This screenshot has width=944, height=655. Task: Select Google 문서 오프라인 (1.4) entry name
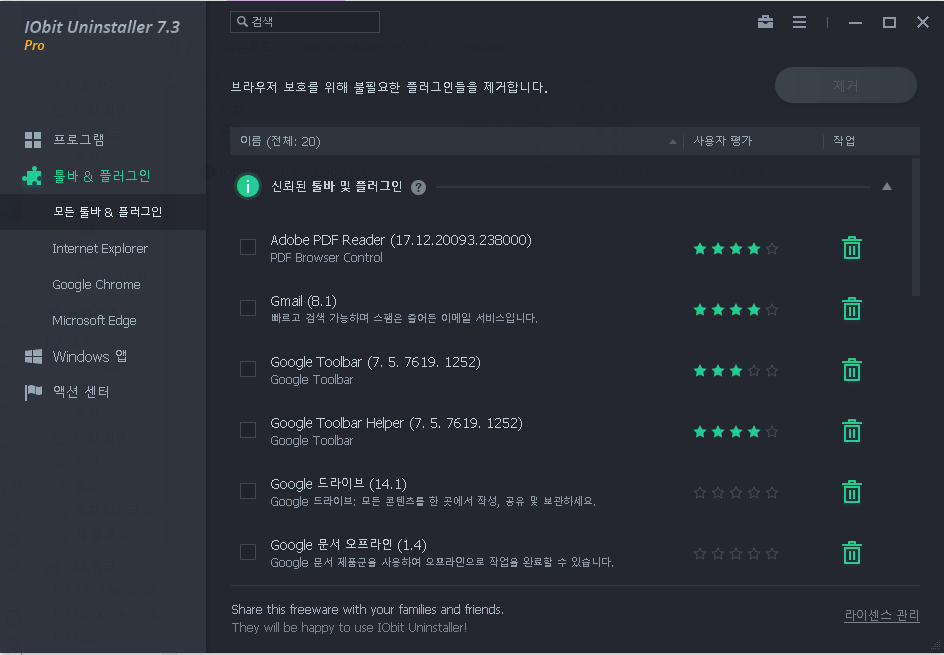(349, 545)
